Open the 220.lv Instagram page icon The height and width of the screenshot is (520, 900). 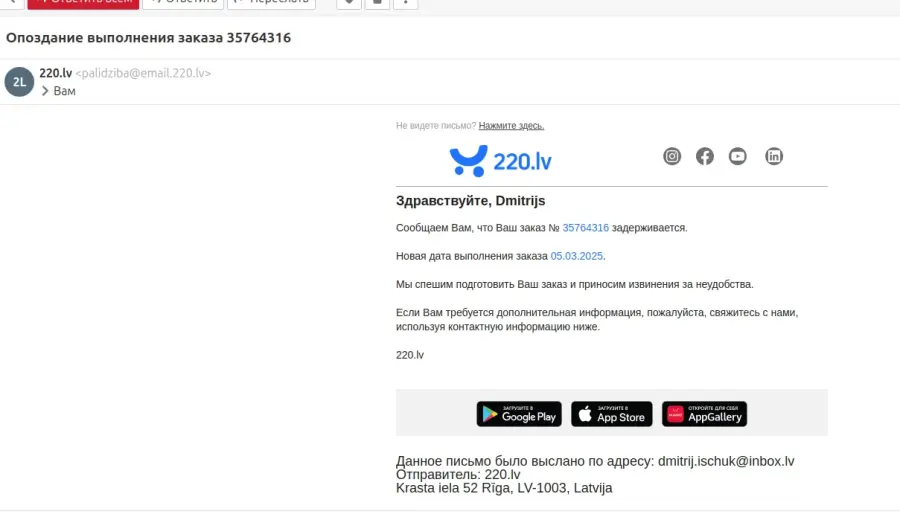click(x=672, y=156)
